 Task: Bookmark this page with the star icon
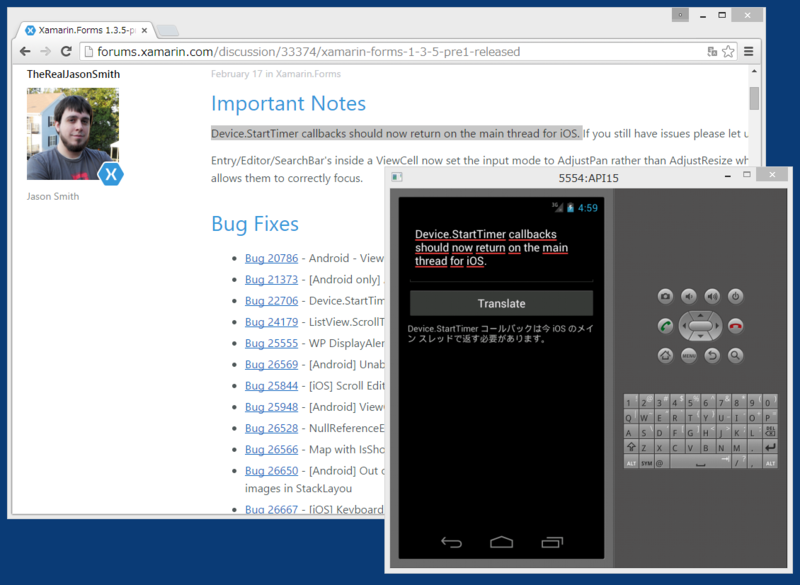click(729, 52)
